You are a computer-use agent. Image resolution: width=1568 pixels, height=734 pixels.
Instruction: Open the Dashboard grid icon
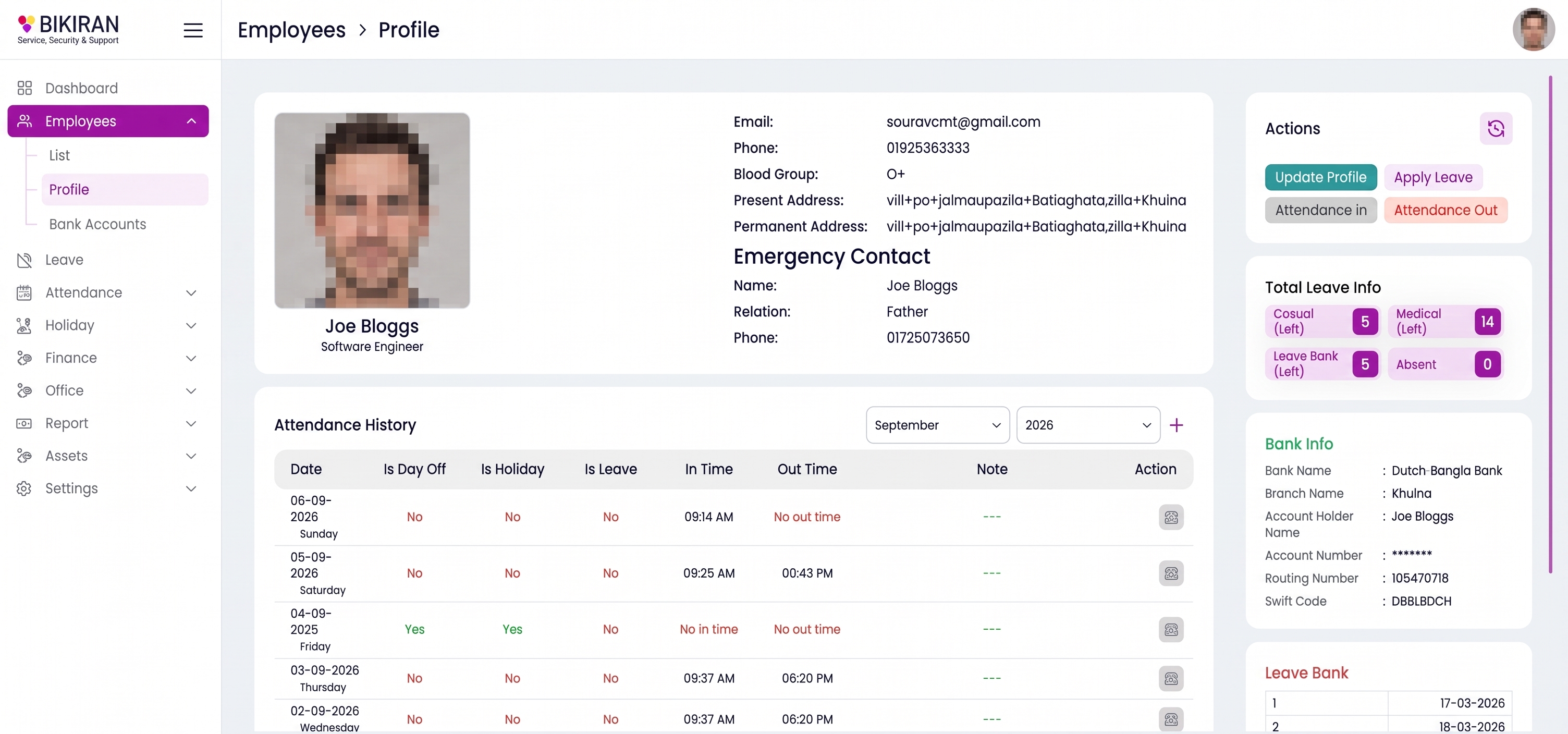point(24,88)
